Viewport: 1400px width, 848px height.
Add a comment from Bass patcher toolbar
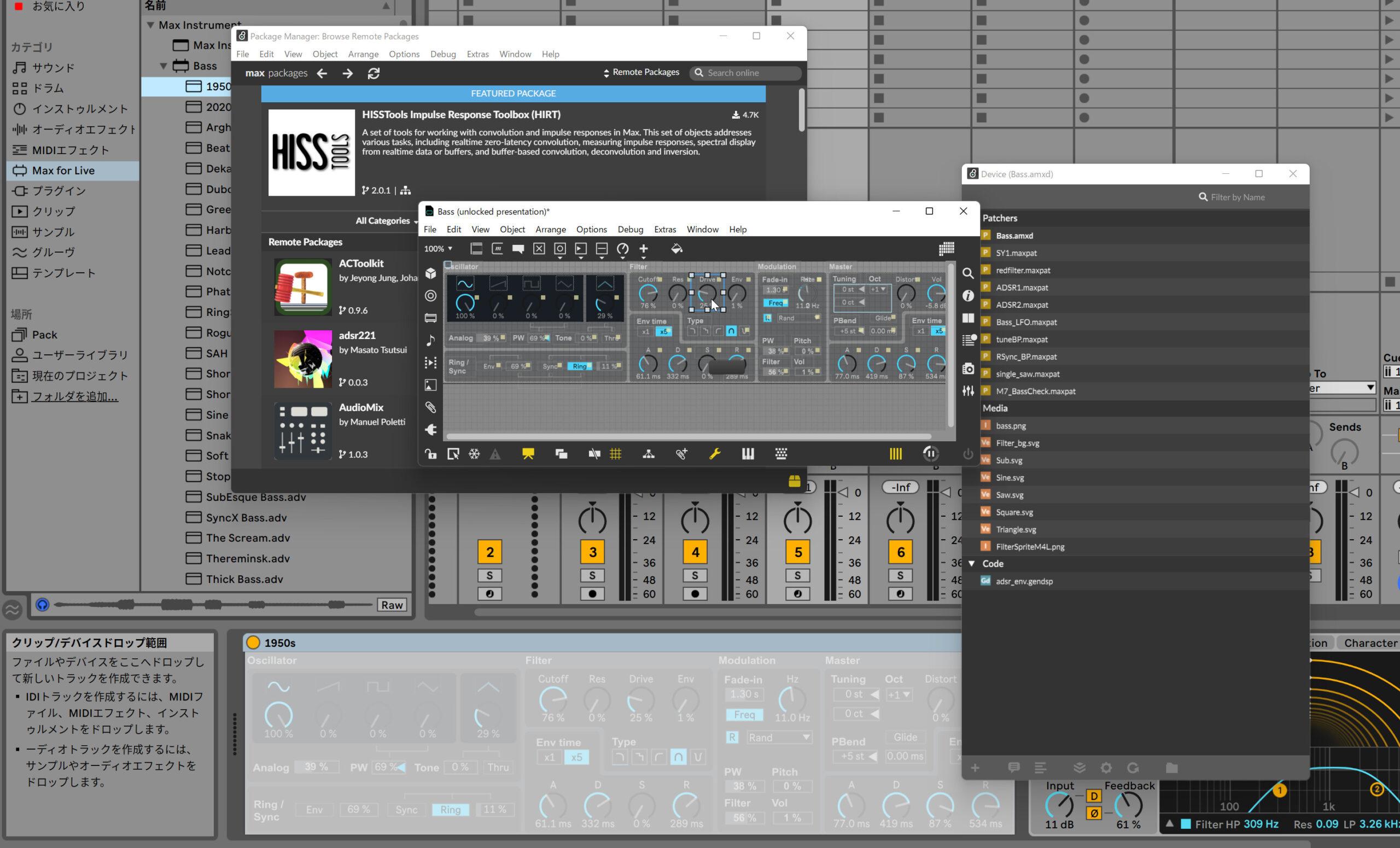(x=517, y=249)
